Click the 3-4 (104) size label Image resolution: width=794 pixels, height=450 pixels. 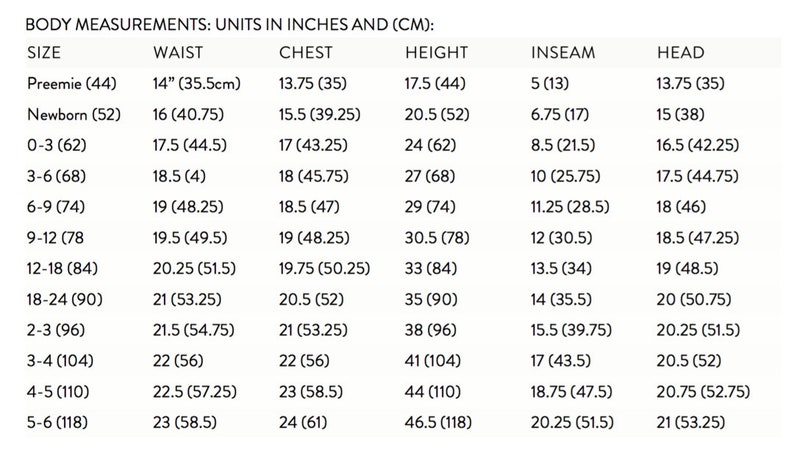tap(60, 361)
